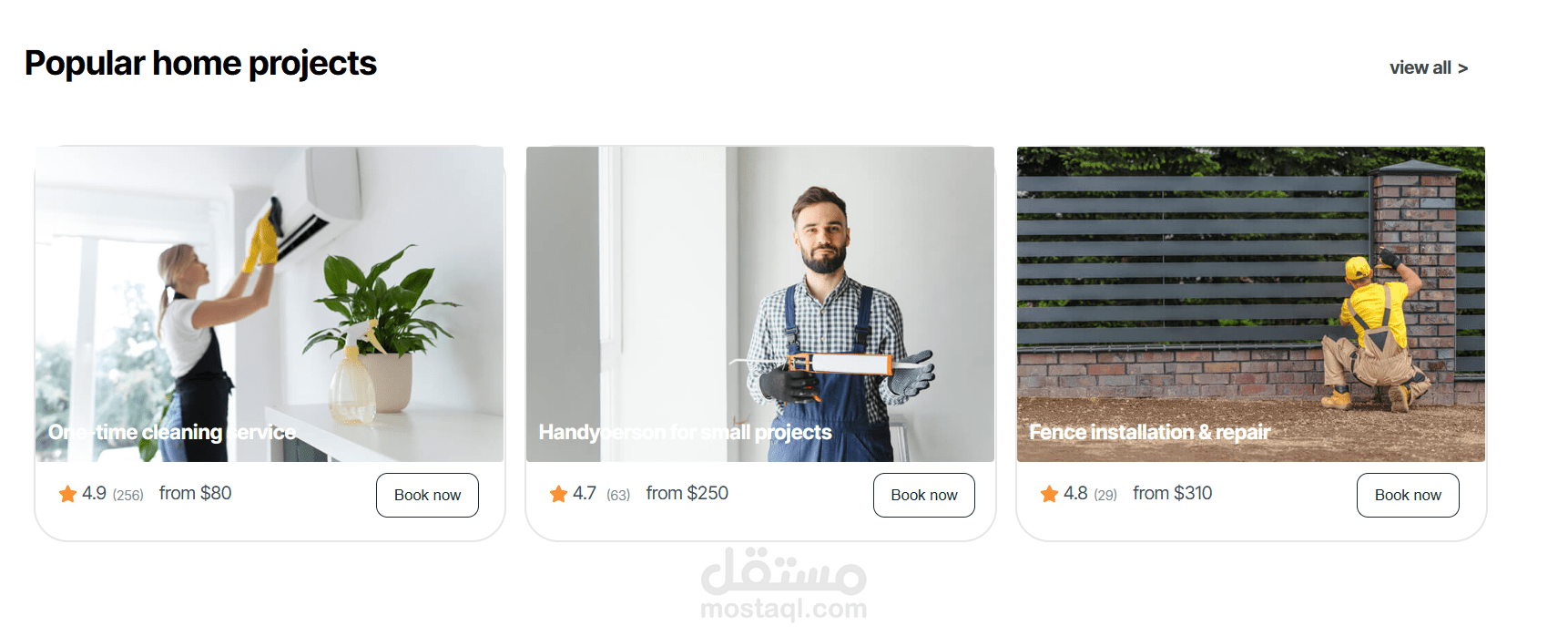
Task: Click the star icon beside 4.9 rating
Action: 67,494
